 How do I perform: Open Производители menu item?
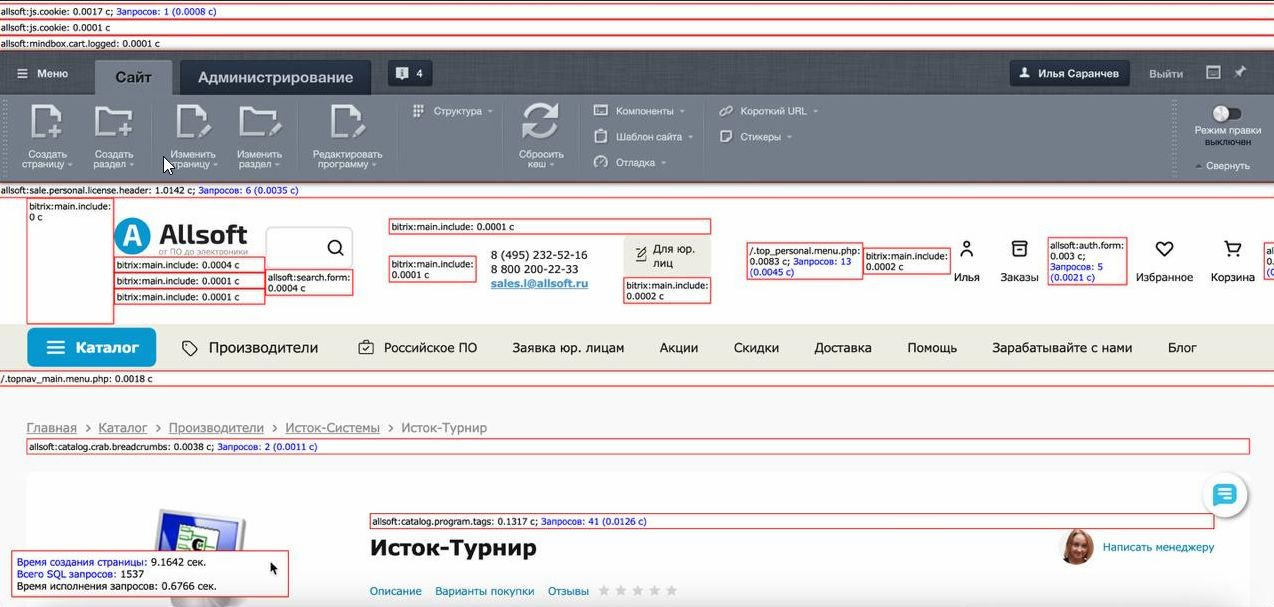(250, 348)
